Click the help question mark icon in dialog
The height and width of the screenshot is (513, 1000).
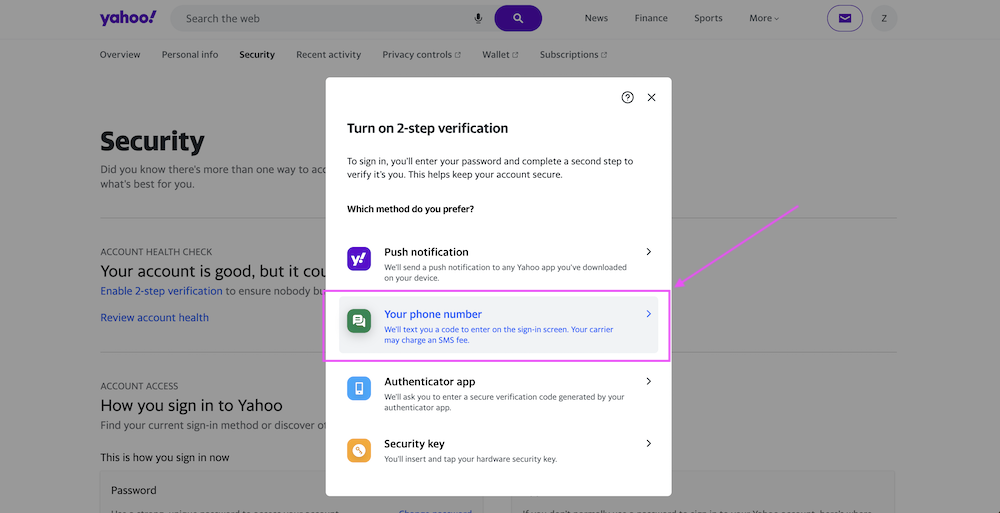(627, 97)
